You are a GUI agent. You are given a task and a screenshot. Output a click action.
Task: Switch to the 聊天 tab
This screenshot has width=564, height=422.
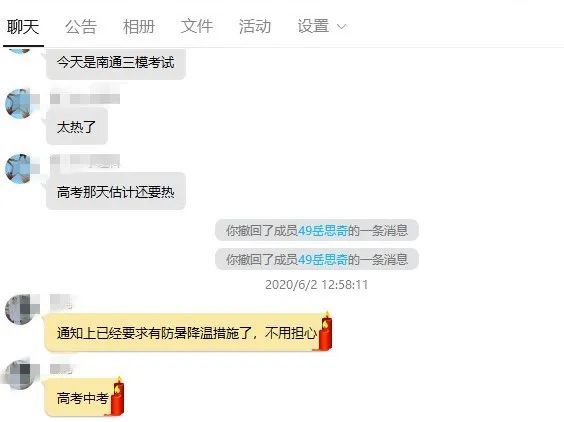pos(23,27)
